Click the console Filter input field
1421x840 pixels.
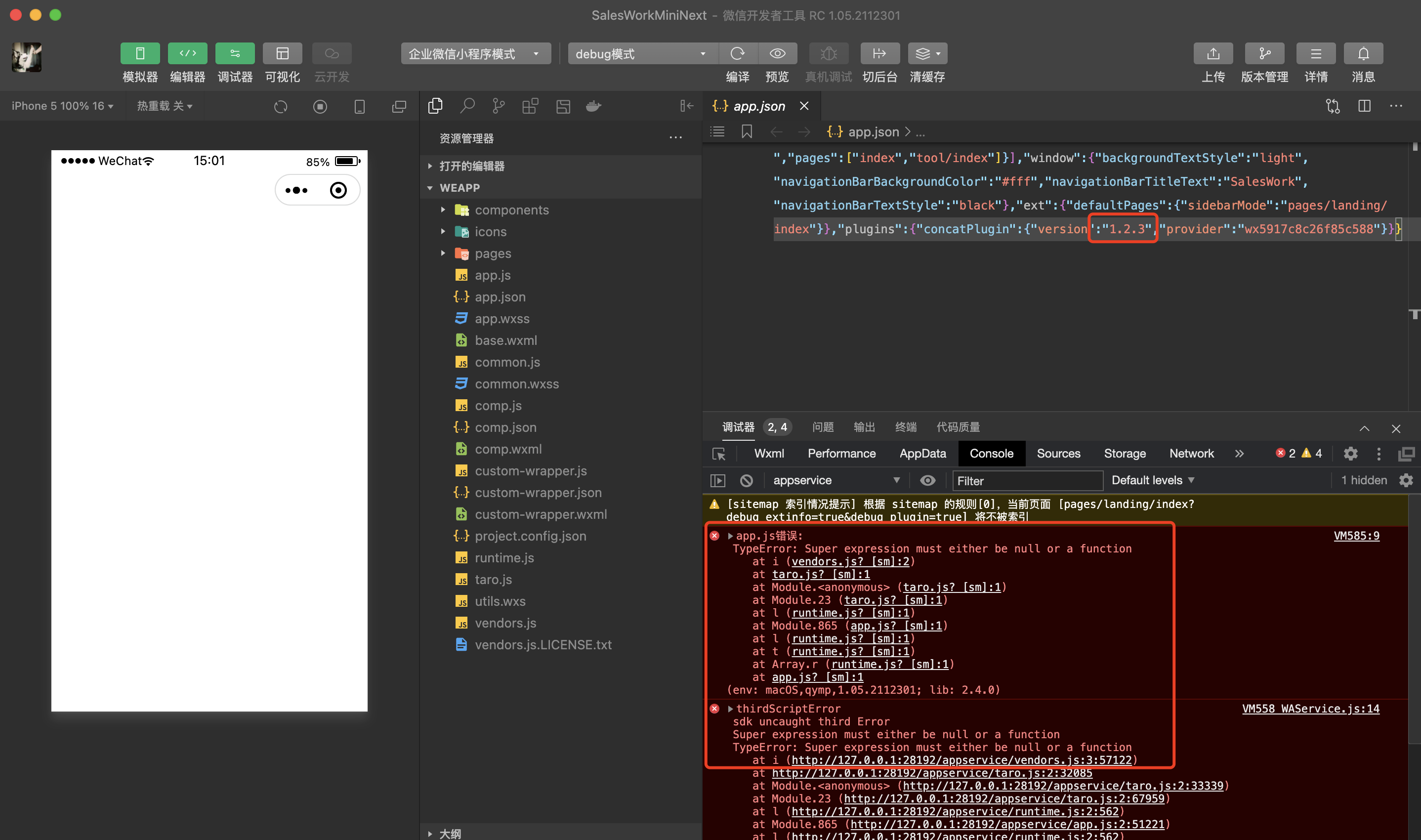(1027, 481)
